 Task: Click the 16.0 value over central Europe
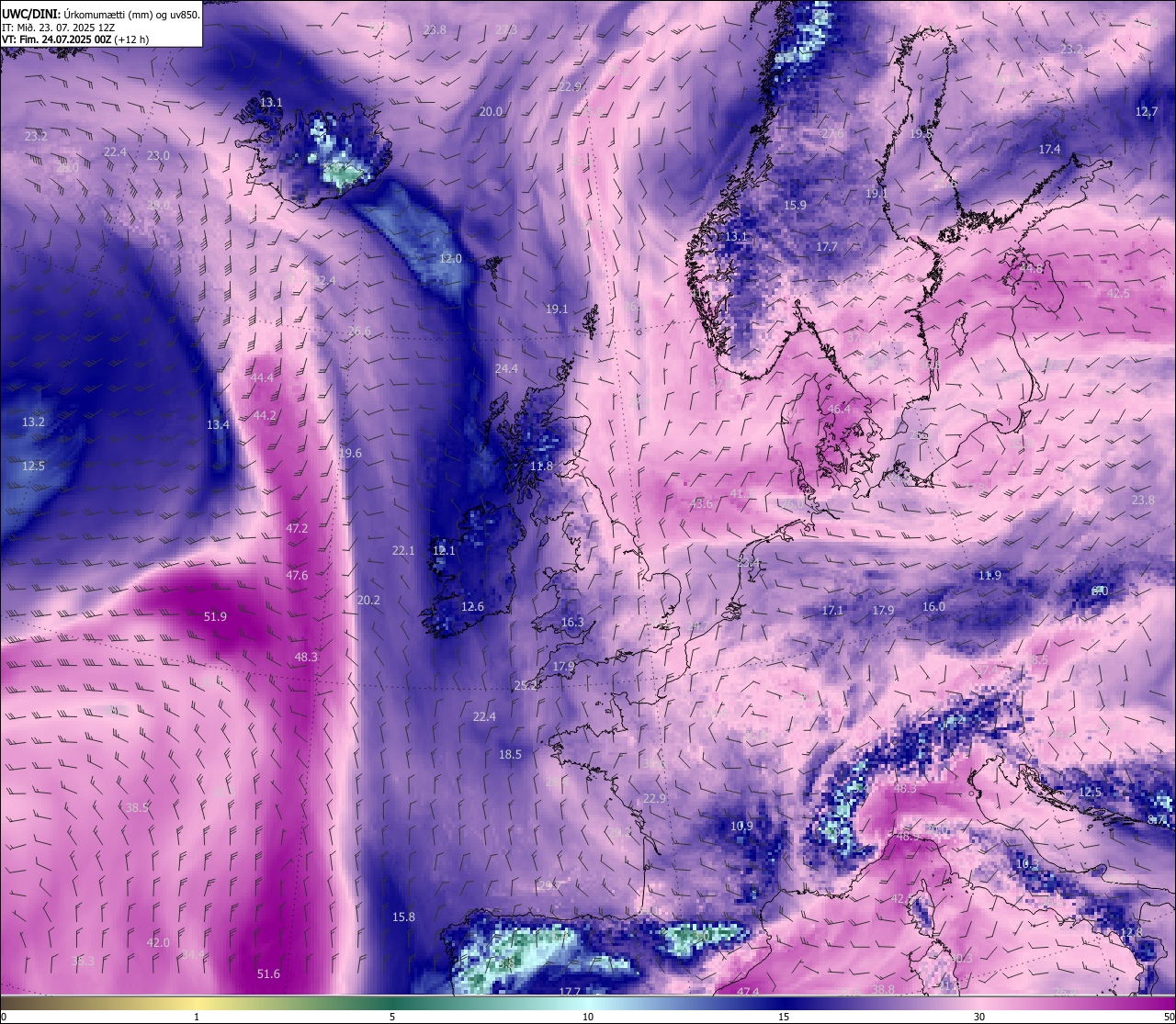(x=933, y=606)
